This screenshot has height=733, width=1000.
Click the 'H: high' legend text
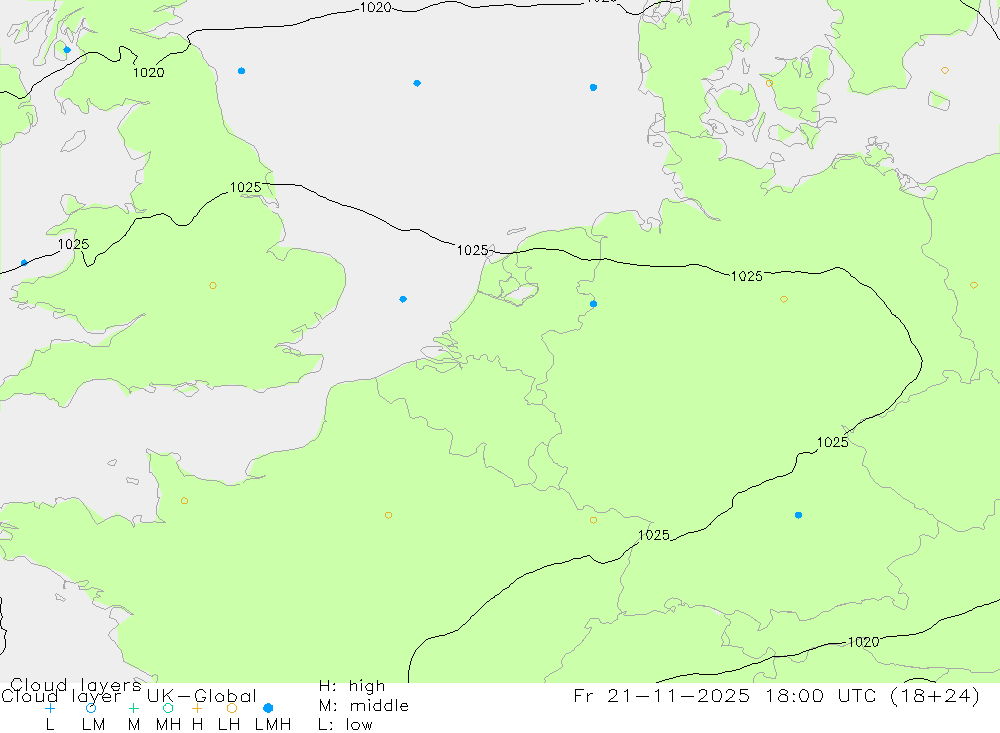pos(352,686)
